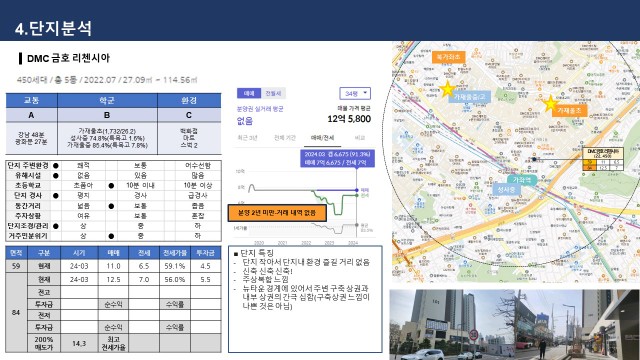Select the 10분 이내 dot in 초등학교 row
Image resolution: width=640 pixels, height=360 pixels.
(111, 186)
